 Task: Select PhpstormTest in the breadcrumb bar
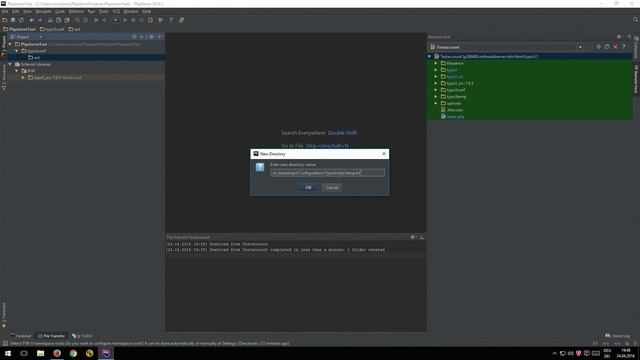coord(19,29)
